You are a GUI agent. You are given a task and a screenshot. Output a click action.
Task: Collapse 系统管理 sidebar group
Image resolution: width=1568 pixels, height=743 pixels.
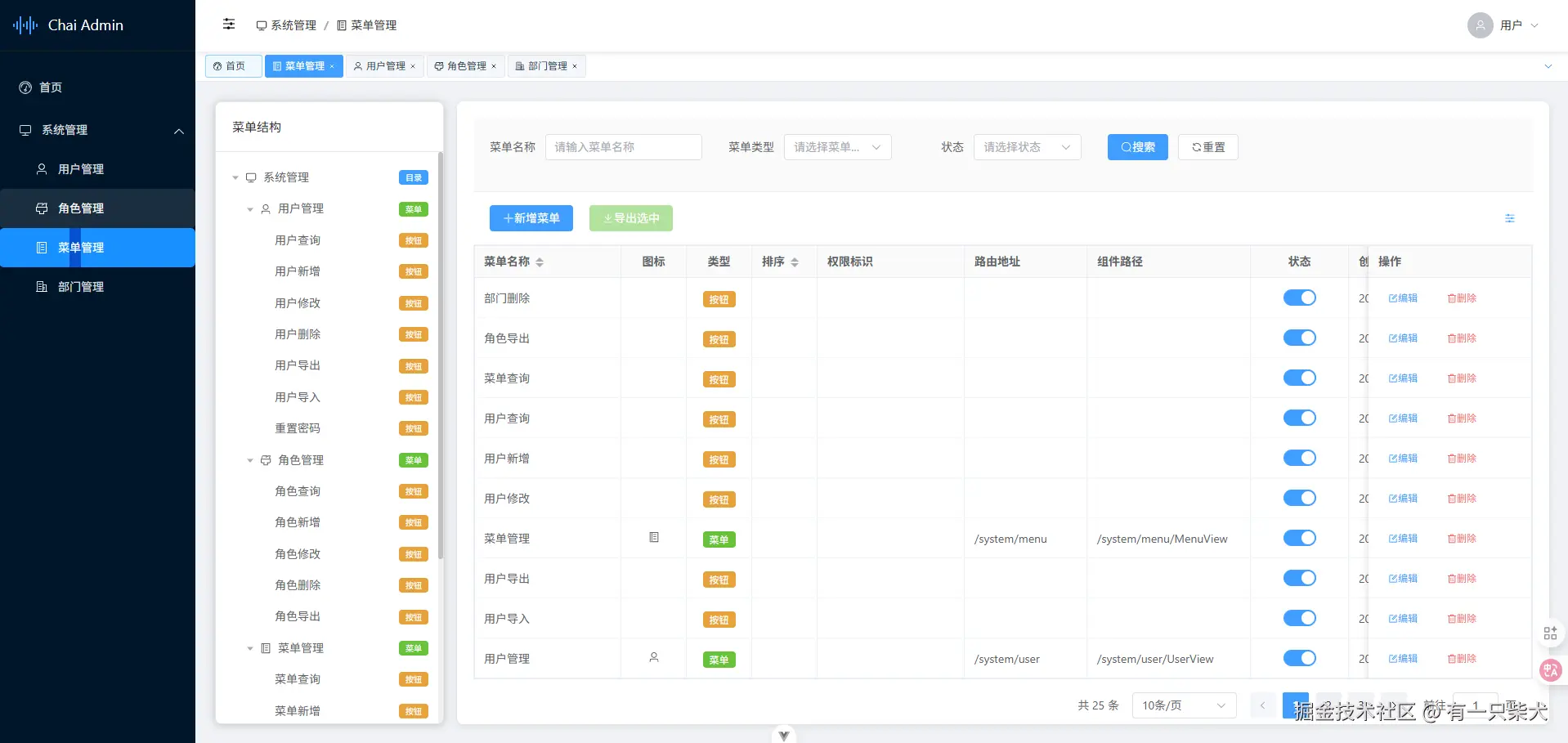pos(179,131)
